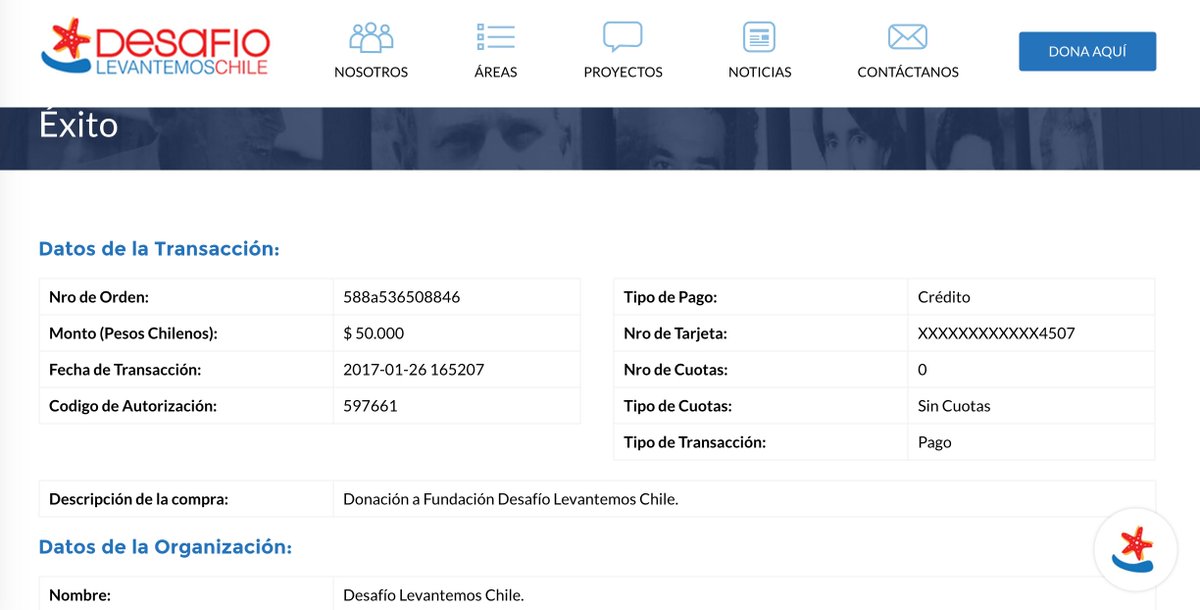
Task: Select the order number 588a536508846
Action: click(402, 297)
